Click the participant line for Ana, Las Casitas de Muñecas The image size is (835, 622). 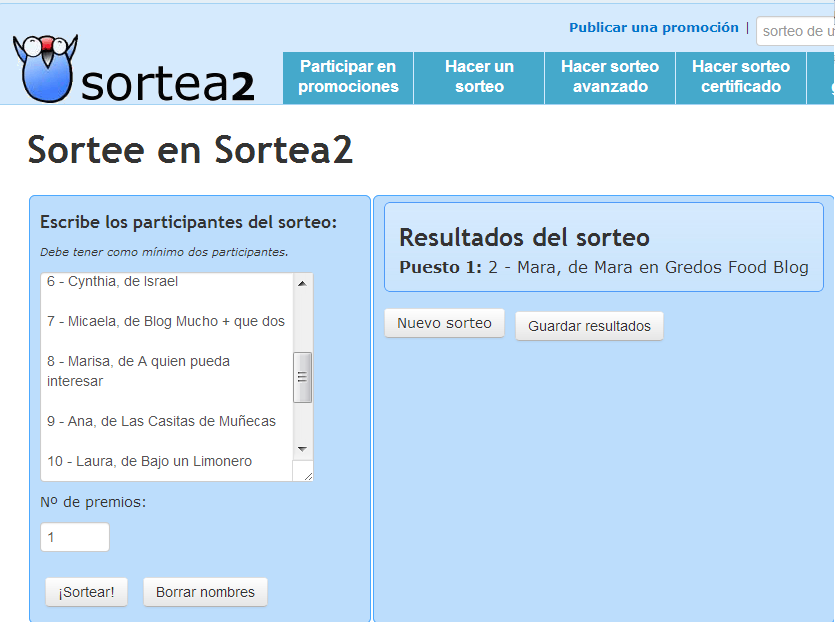click(x=161, y=421)
